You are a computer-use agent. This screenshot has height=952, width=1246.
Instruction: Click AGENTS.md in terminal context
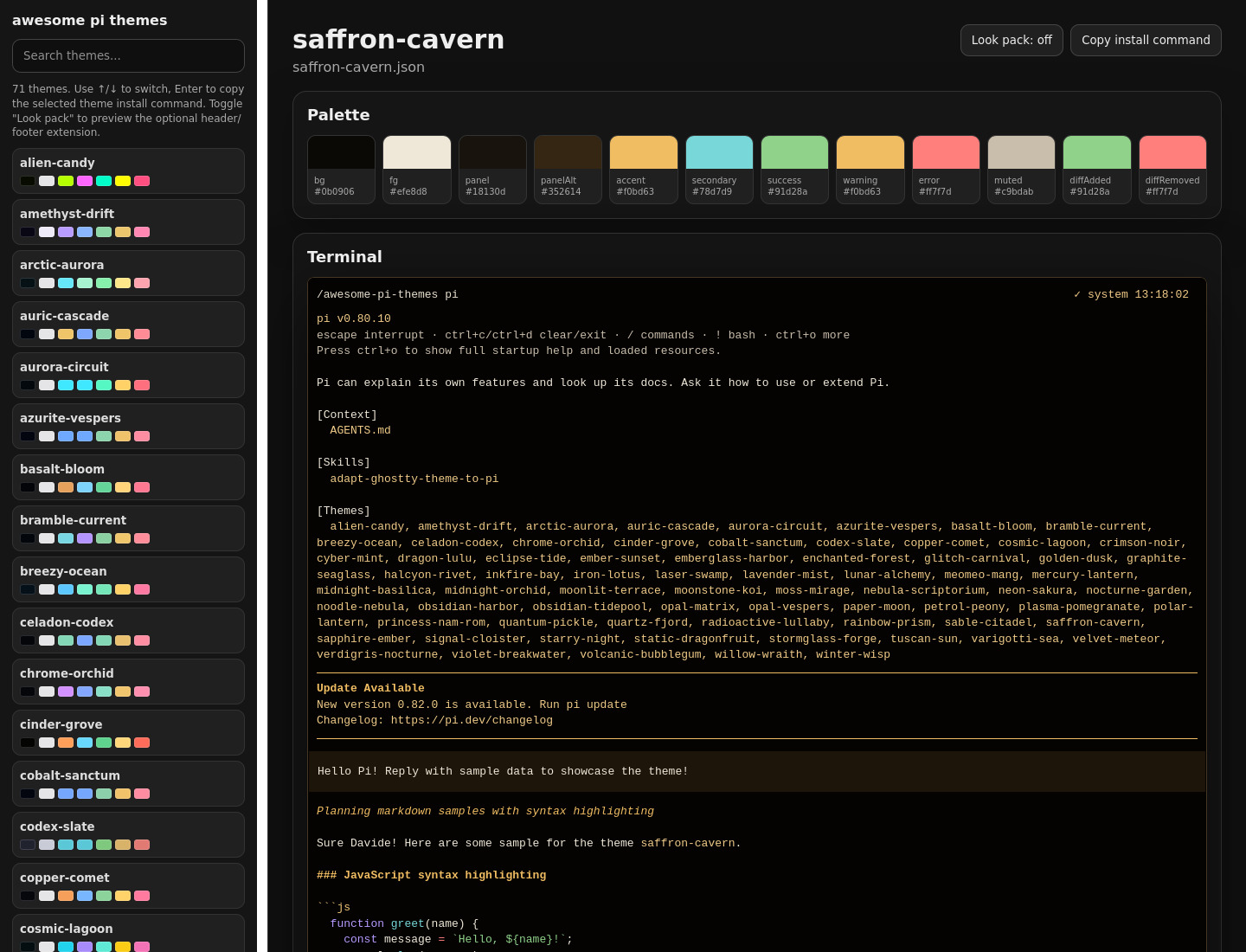[x=360, y=430]
